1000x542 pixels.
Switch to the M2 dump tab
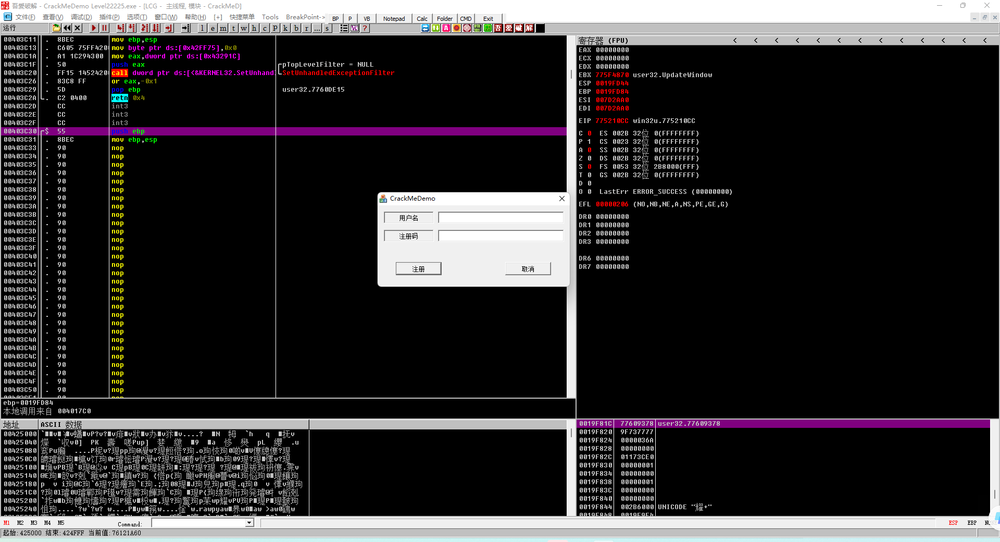(x=21, y=522)
